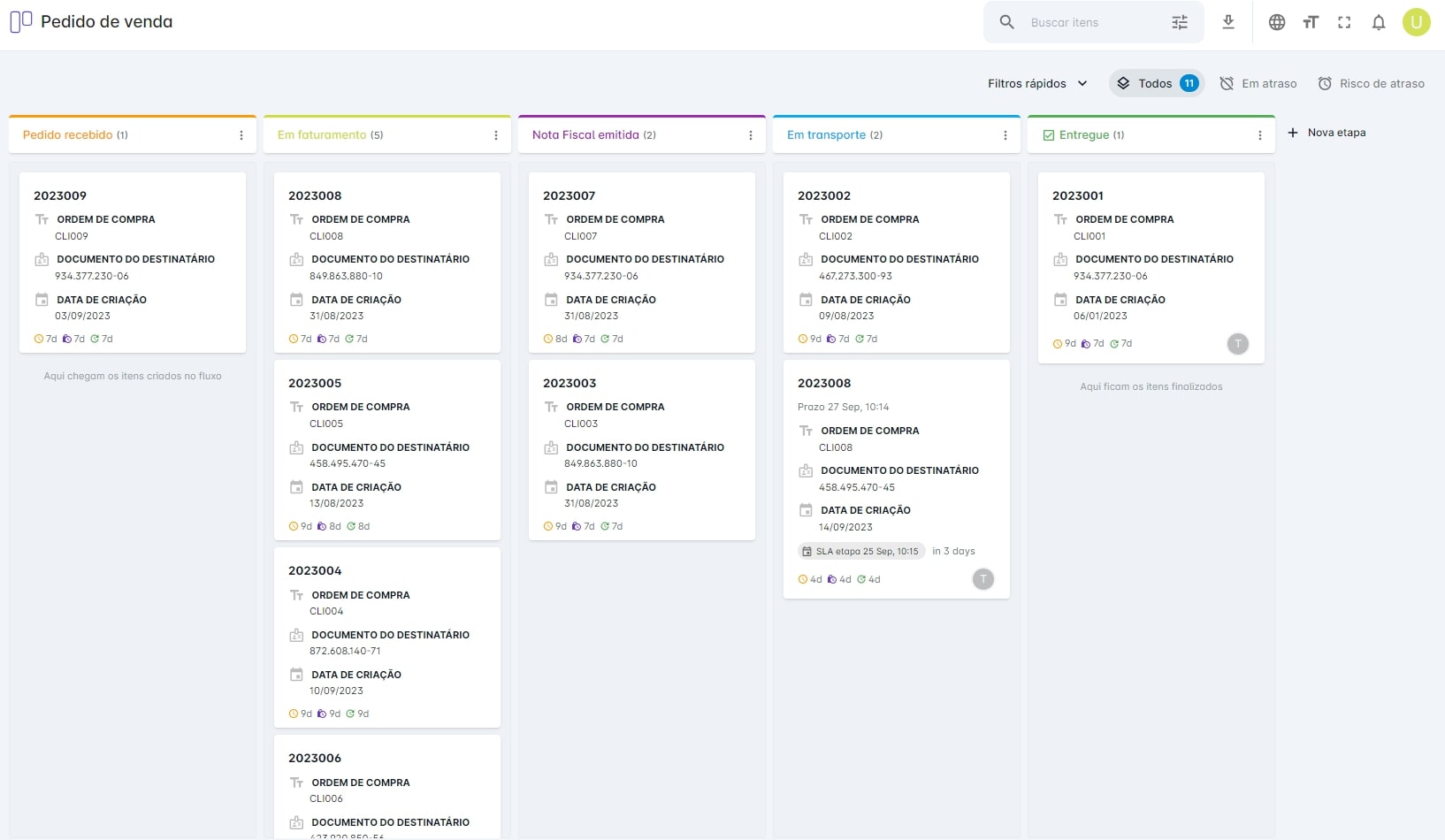Viewport: 1445px width, 840px height.
Task: Expand Filtros rápidos dropdown
Action: tap(1037, 83)
